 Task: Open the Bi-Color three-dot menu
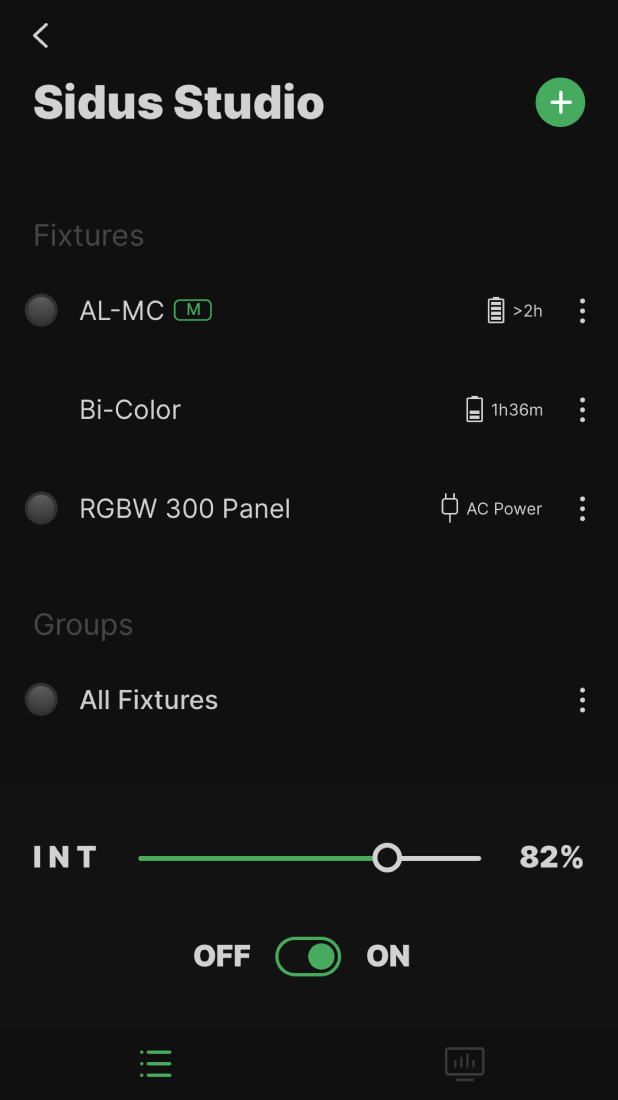582,410
